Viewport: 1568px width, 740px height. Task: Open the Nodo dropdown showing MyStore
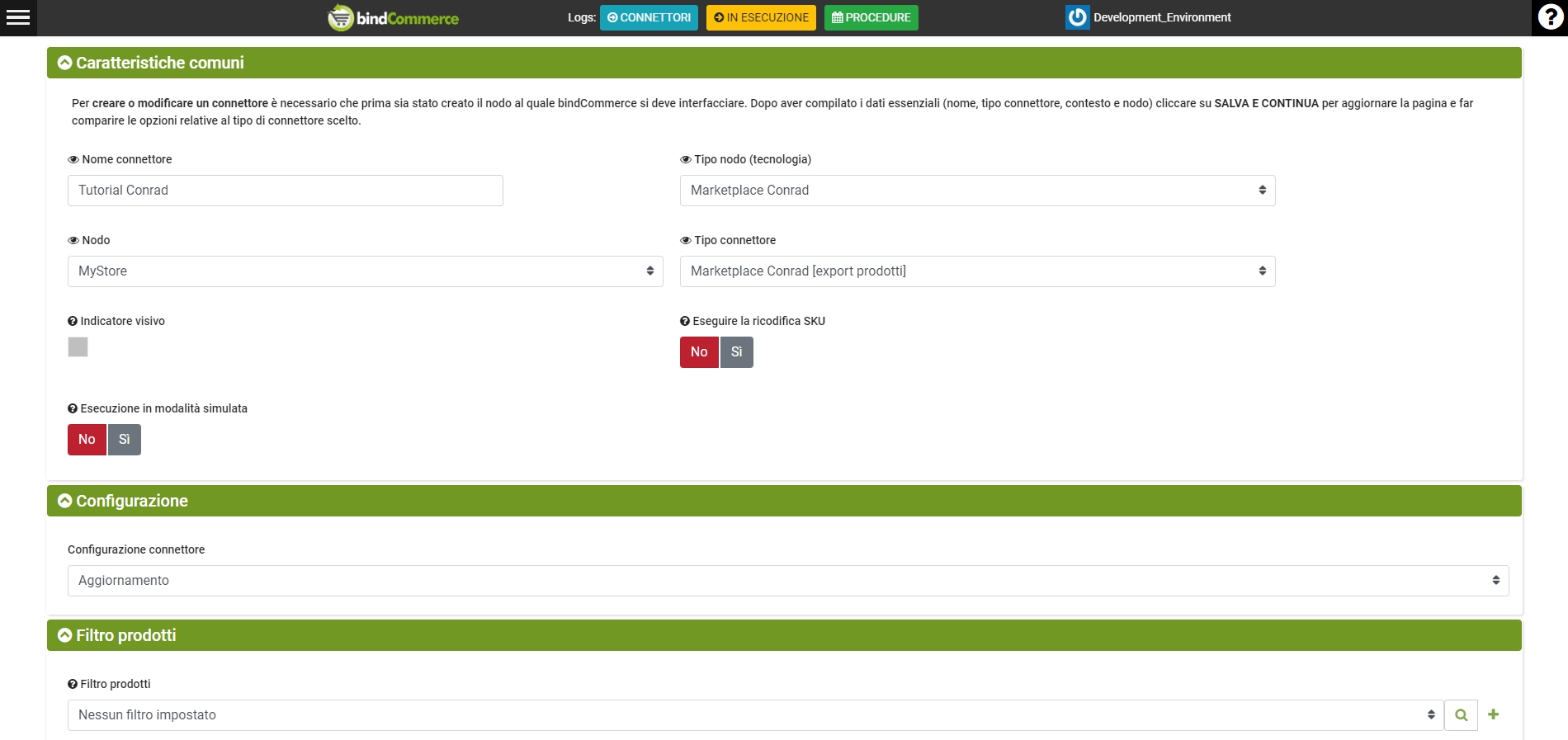pyautogui.click(x=365, y=271)
